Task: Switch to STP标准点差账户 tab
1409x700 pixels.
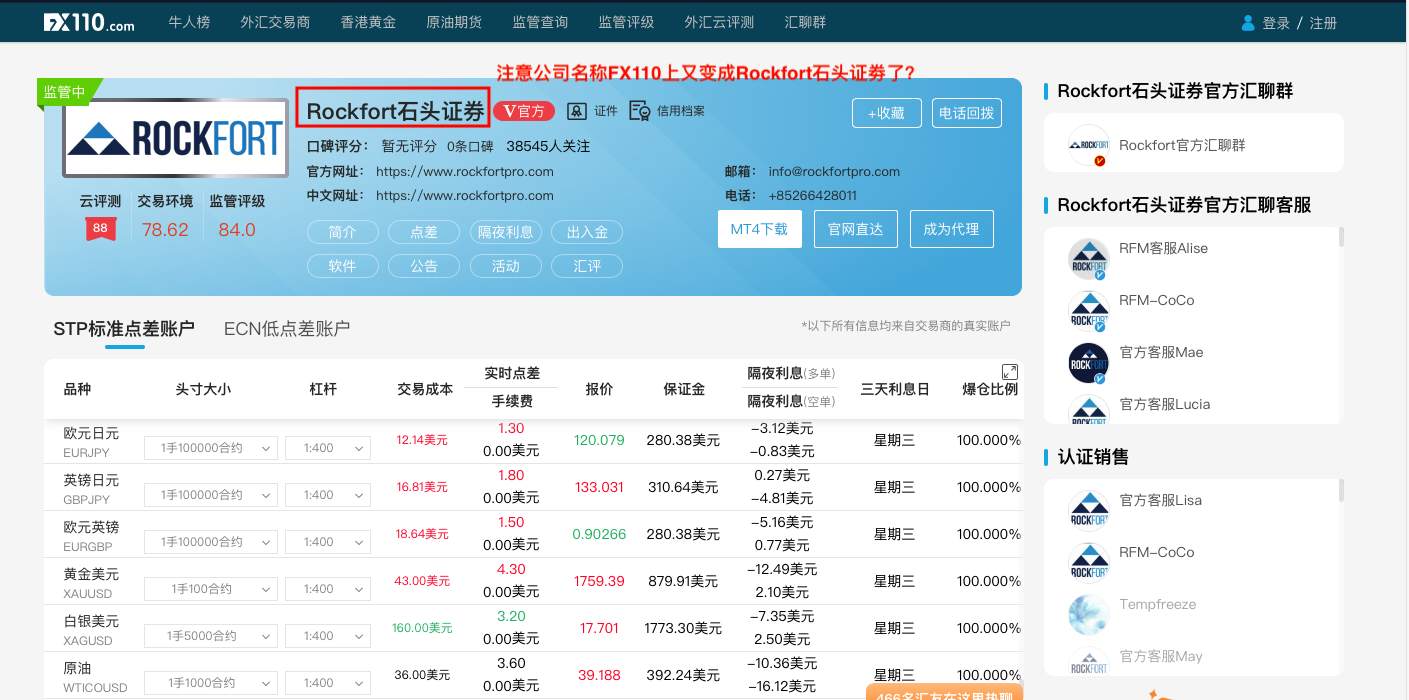Action: (124, 329)
